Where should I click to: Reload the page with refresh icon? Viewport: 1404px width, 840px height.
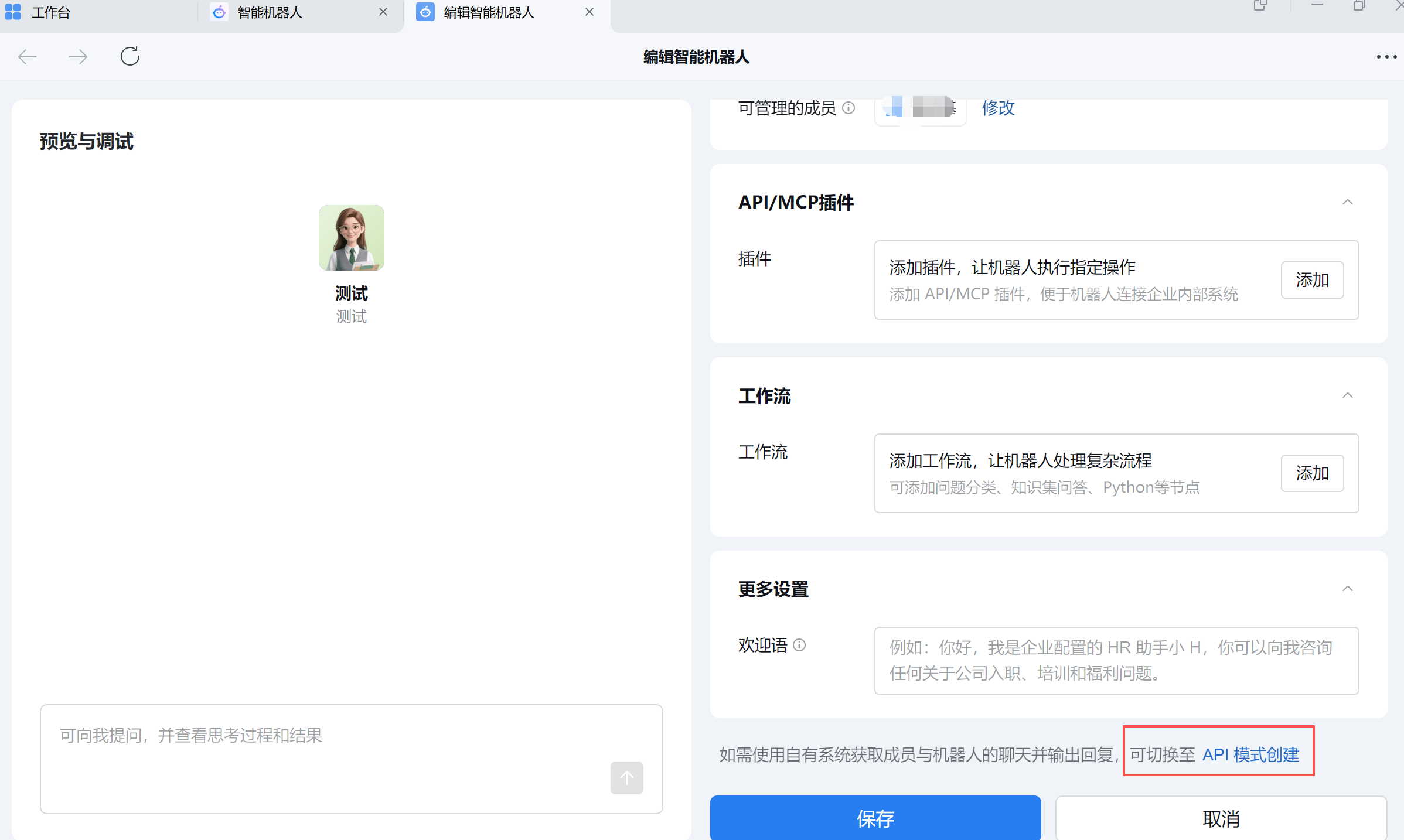[x=130, y=56]
